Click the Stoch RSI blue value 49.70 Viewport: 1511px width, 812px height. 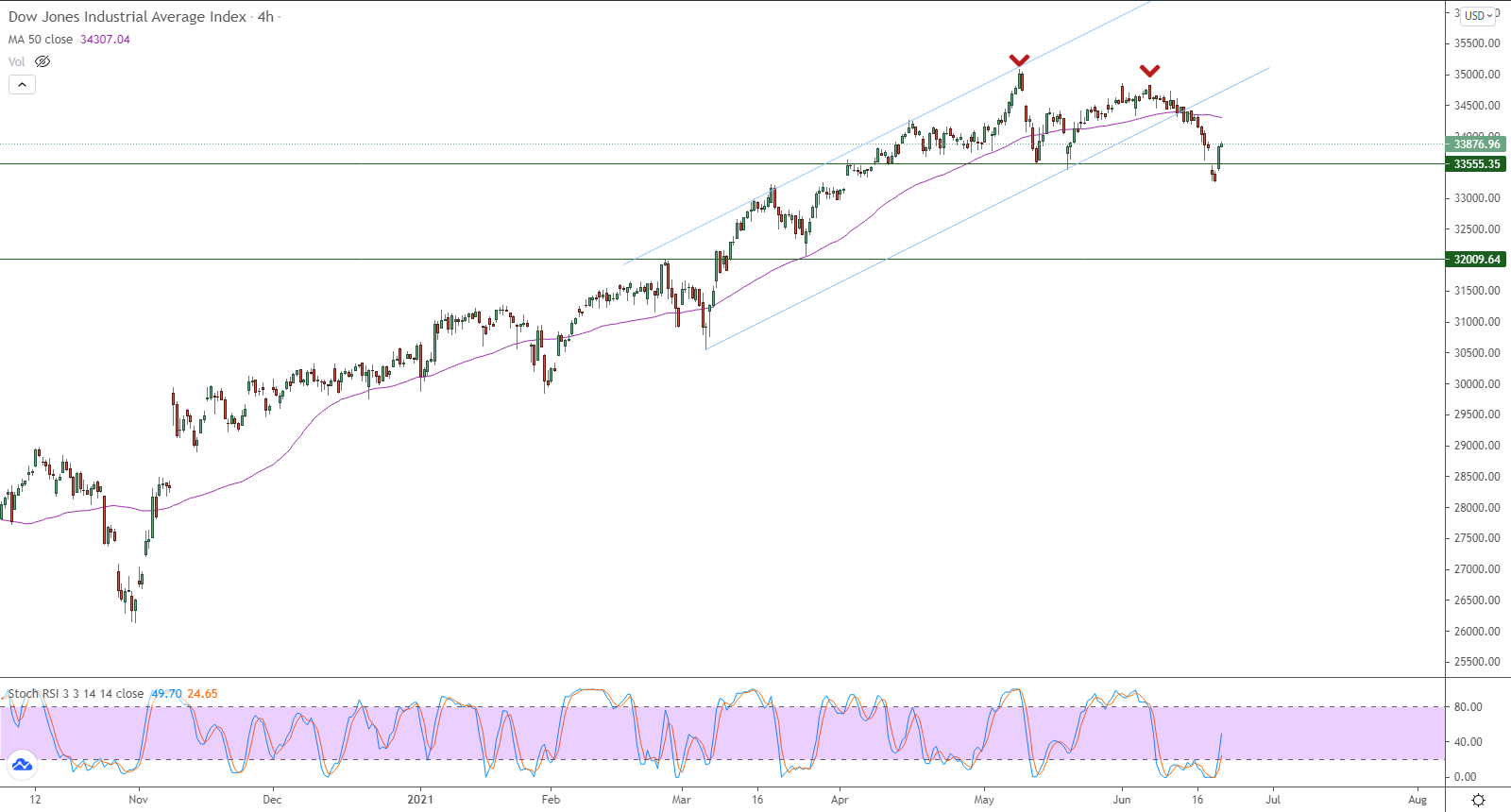click(166, 694)
